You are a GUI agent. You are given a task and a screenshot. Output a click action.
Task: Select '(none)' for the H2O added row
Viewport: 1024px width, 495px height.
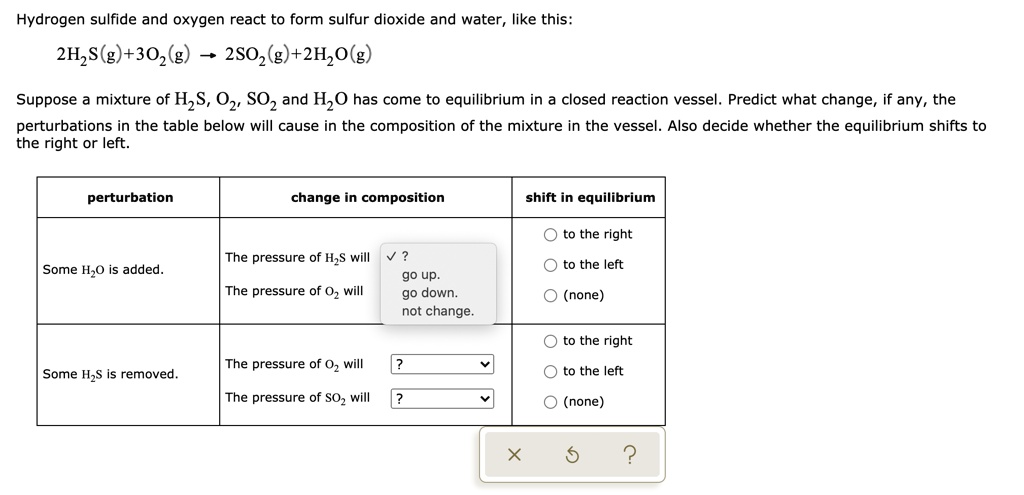(551, 296)
